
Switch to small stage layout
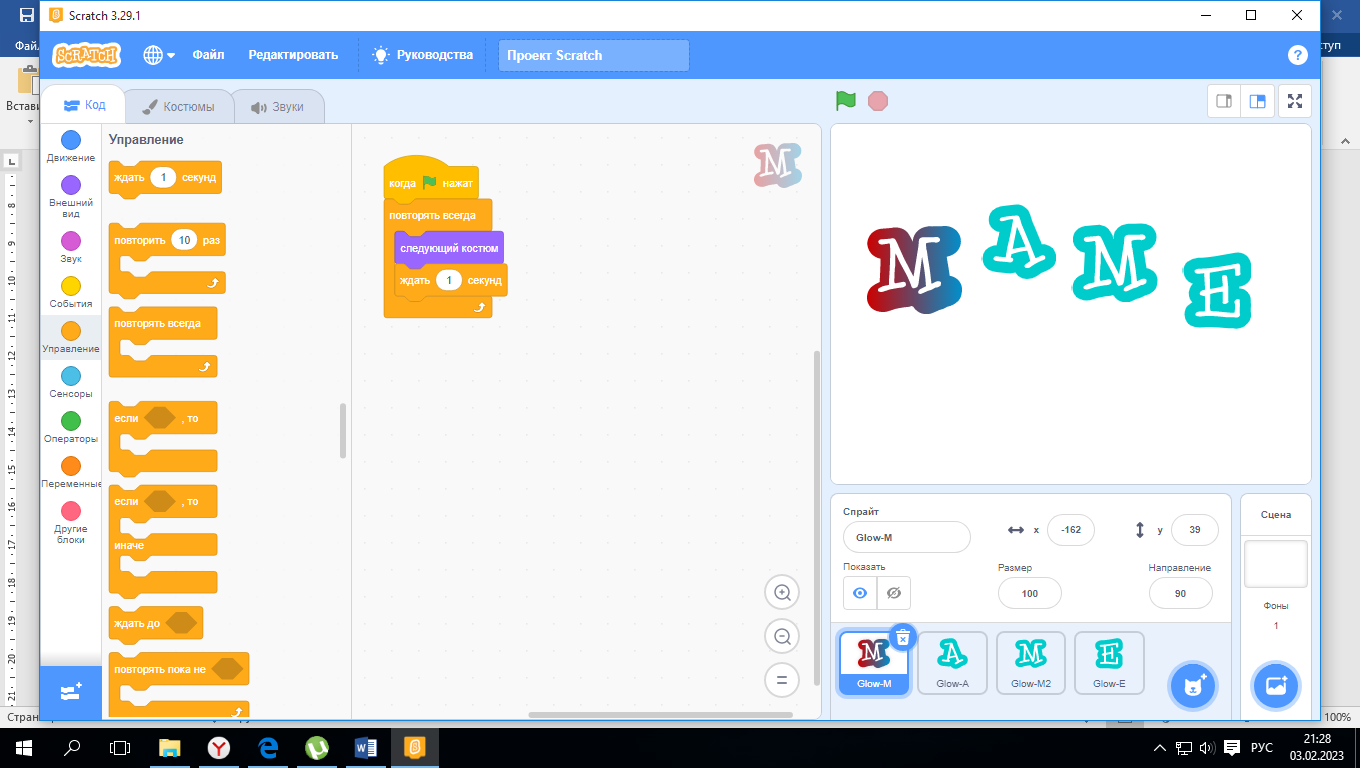point(1224,101)
